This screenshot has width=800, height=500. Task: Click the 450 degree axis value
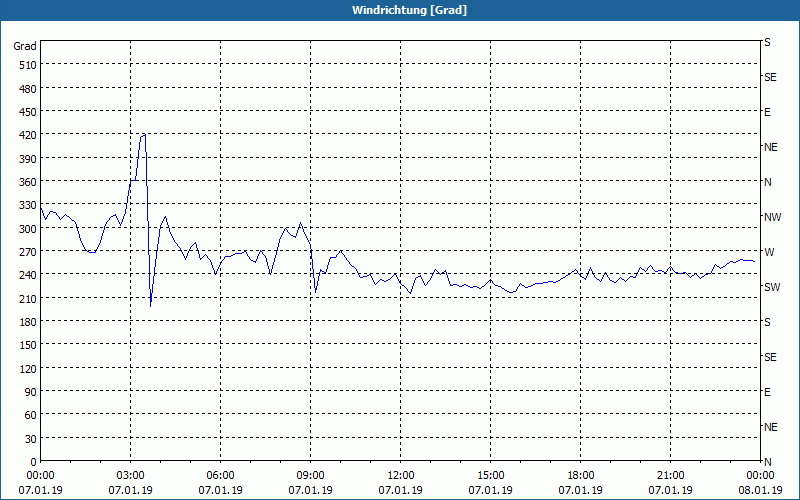[x=28, y=112]
